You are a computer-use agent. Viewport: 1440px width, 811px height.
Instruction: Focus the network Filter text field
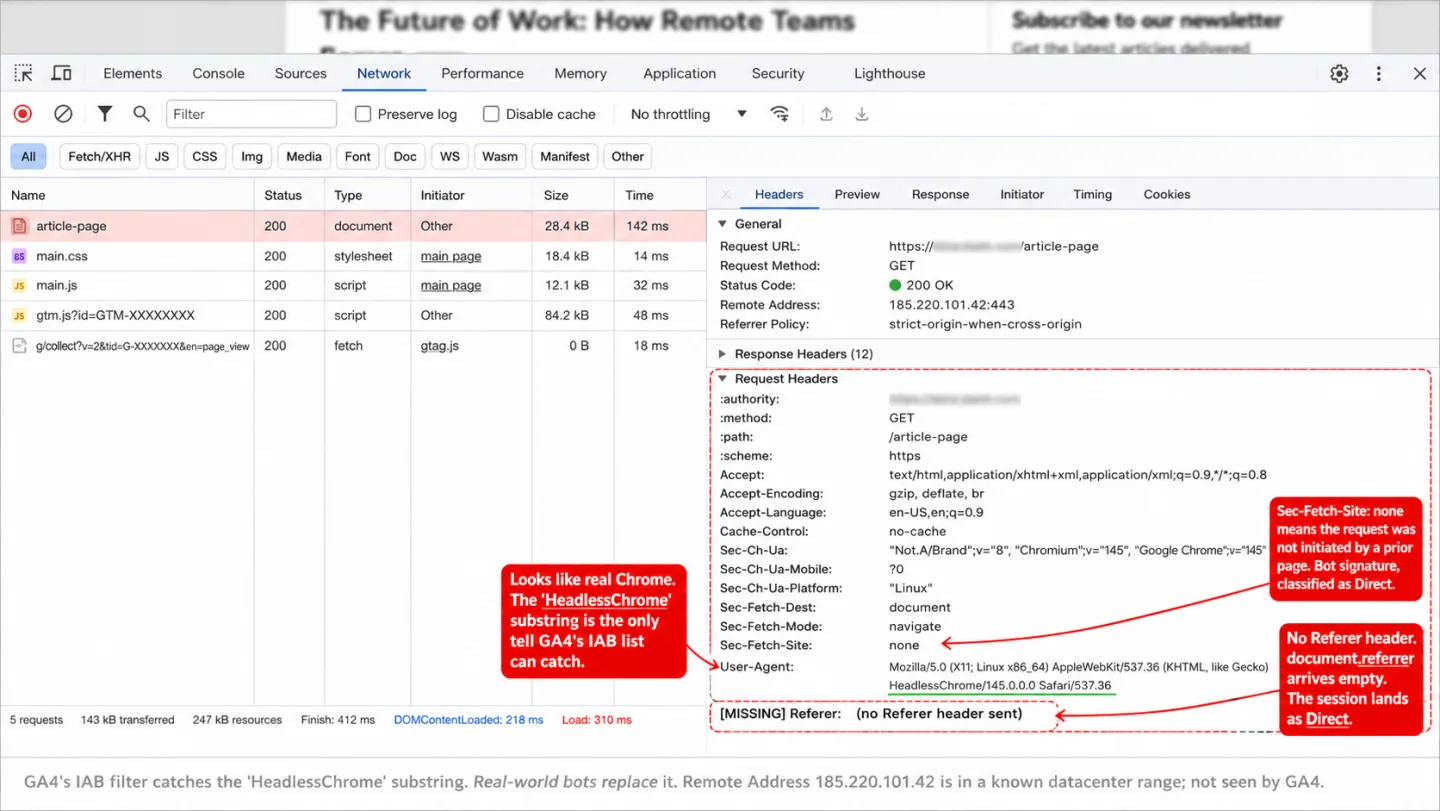251,114
